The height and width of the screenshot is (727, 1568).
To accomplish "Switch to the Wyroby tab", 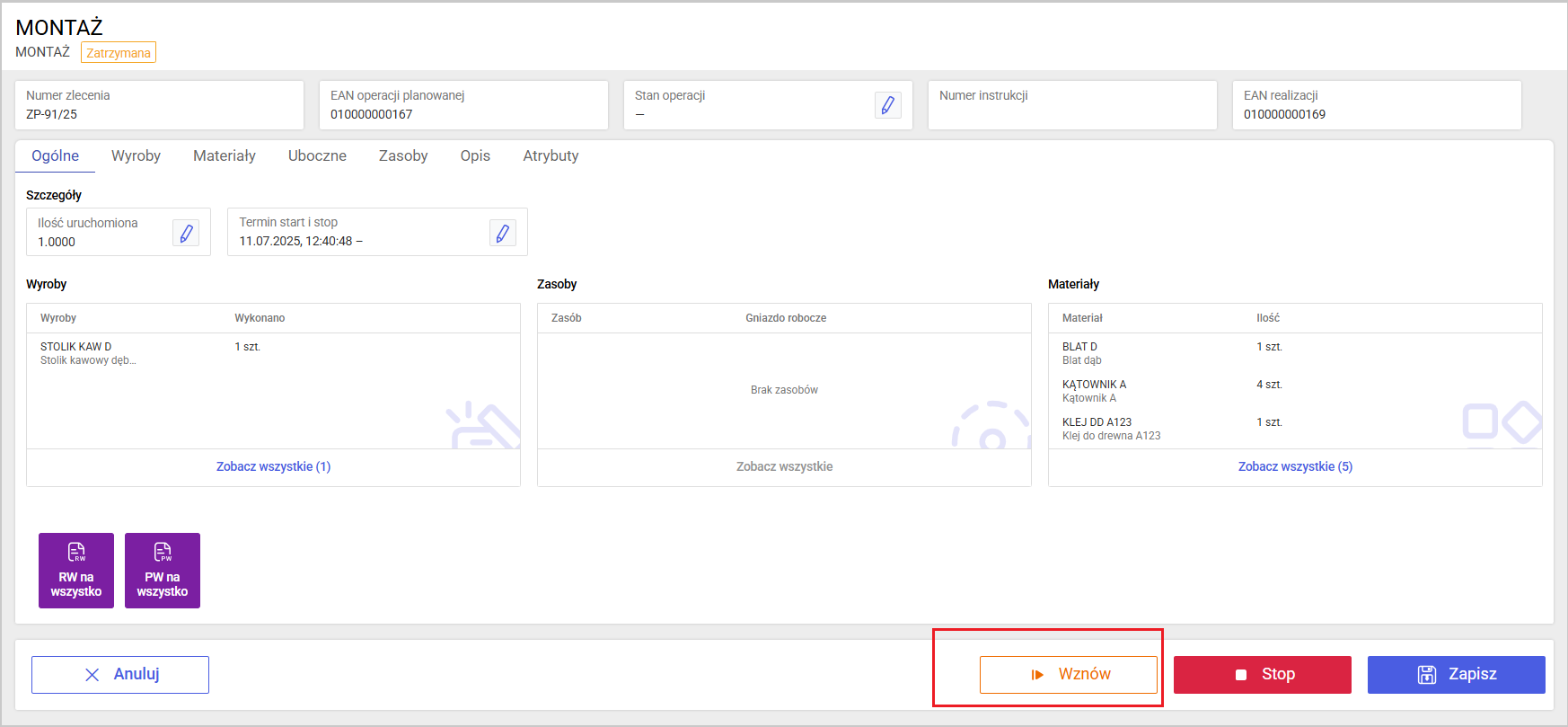I will click(x=136, y=156).
